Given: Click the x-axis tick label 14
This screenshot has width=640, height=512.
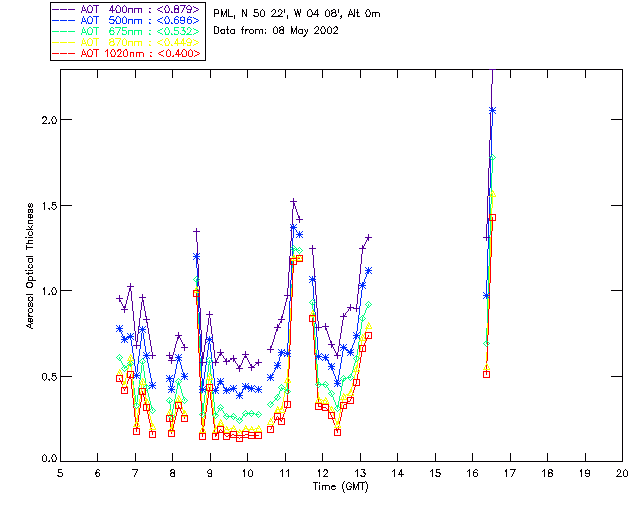Looking at the screenshot, I should click(x=398, y=473).
